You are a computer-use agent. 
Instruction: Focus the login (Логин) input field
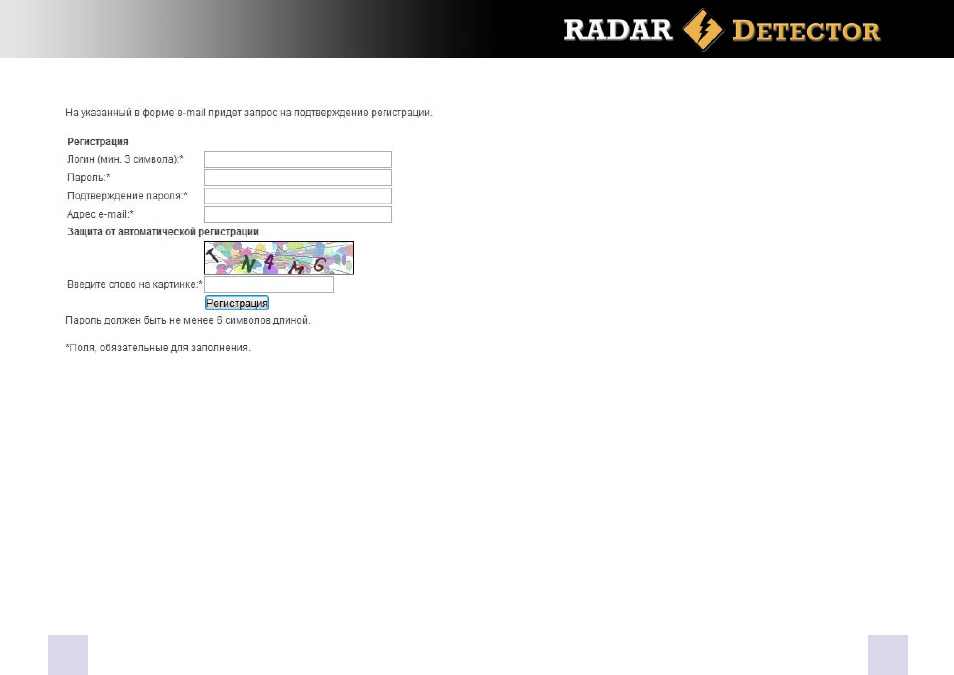tap(298, 159)
